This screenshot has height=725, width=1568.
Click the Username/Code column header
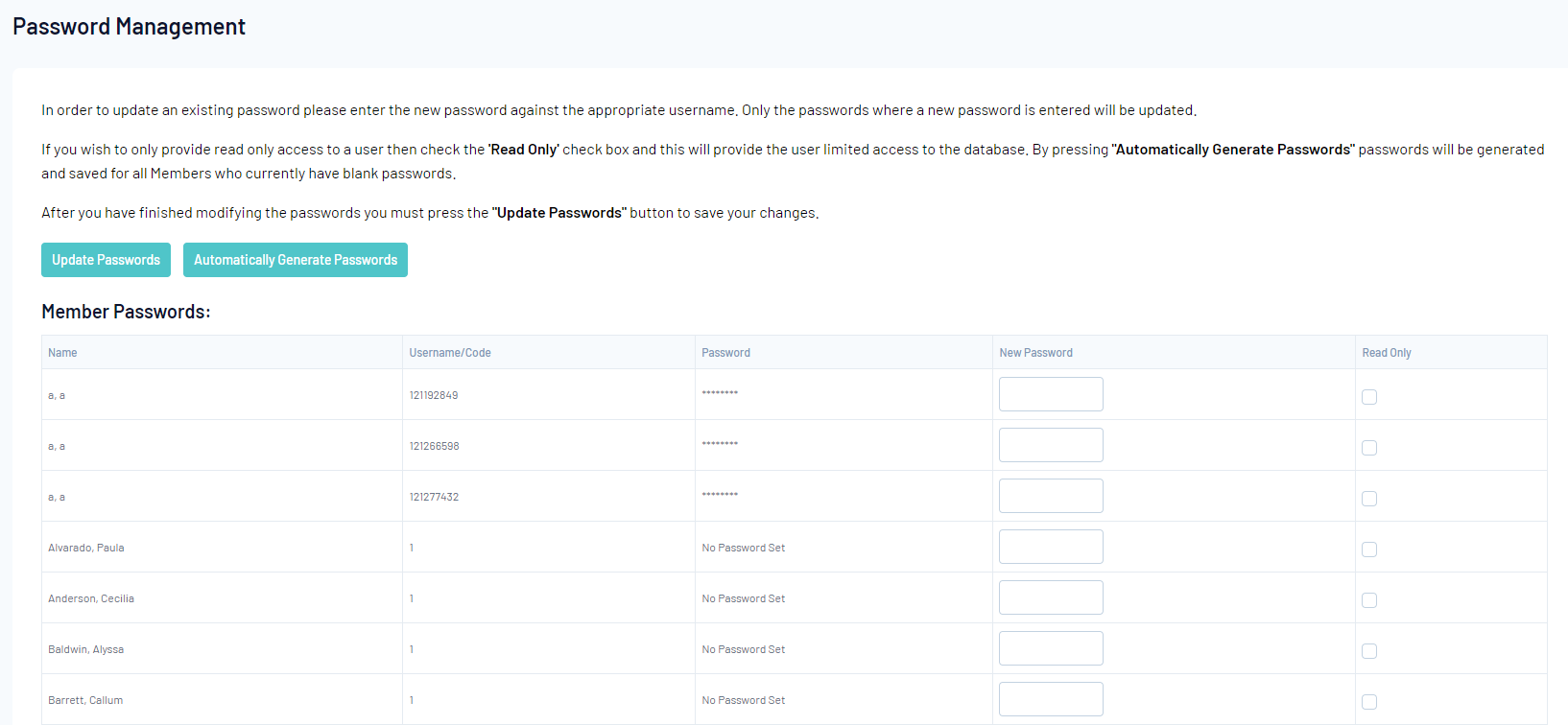coord(450,353)
